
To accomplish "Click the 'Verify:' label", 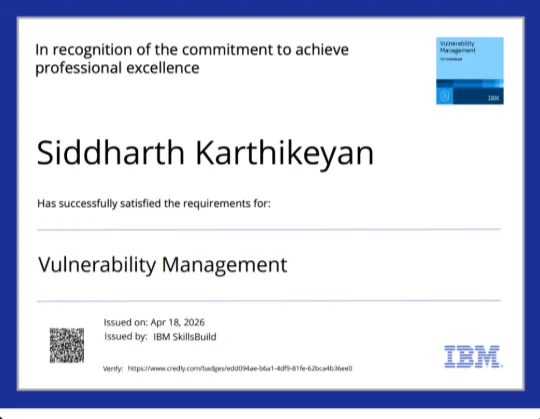I will (x=113, y=369).
